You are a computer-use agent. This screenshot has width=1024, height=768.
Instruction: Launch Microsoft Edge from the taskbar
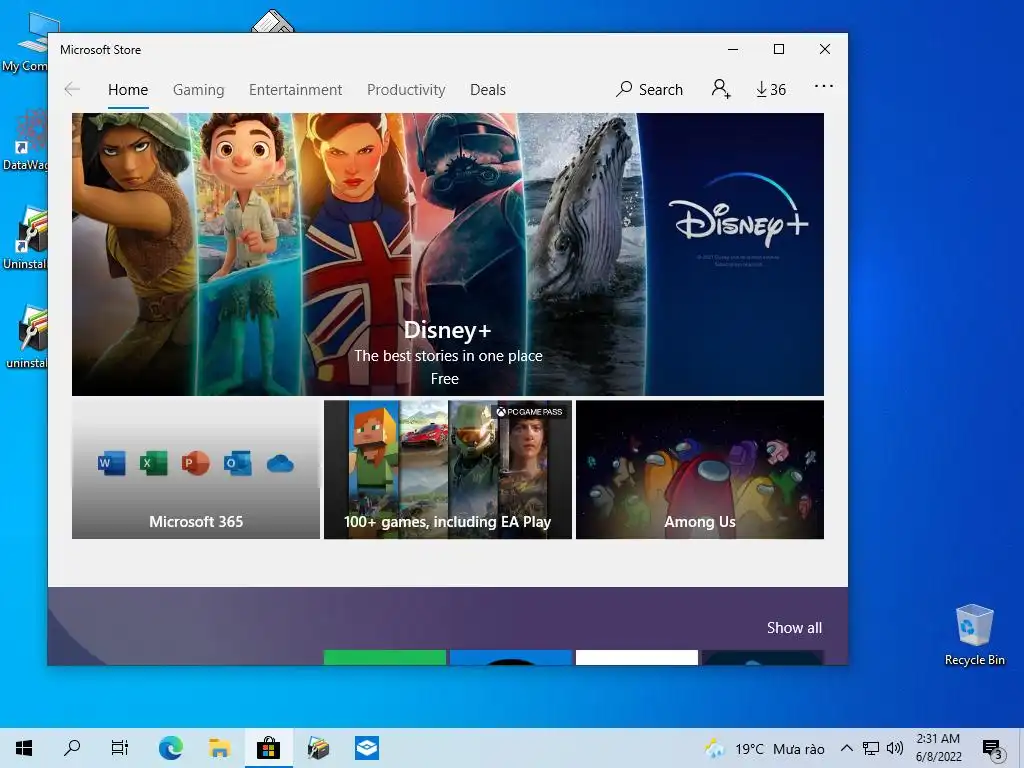[x=170, y=748]
